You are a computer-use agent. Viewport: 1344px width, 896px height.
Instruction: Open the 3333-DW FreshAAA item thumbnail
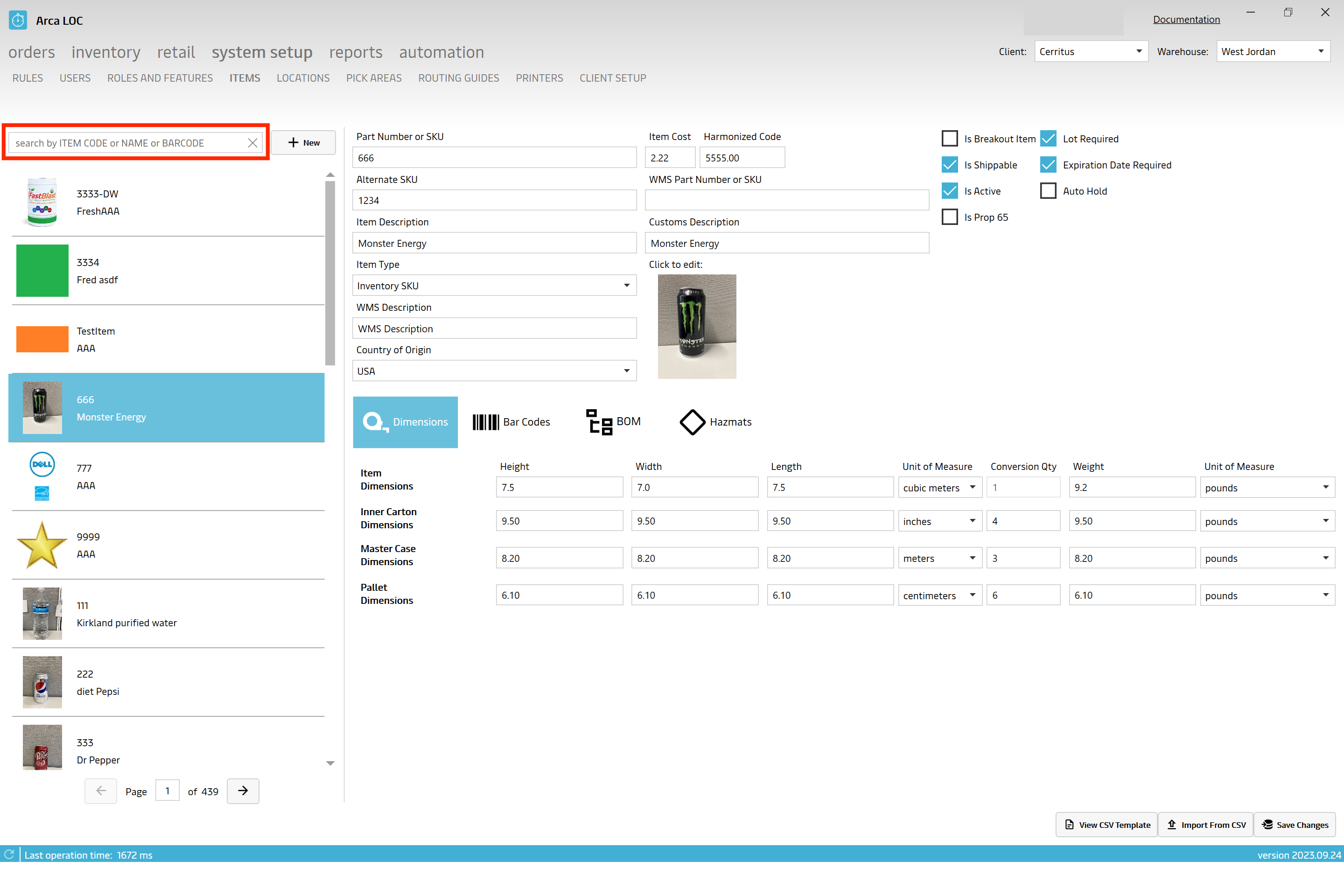coord(42,202)
